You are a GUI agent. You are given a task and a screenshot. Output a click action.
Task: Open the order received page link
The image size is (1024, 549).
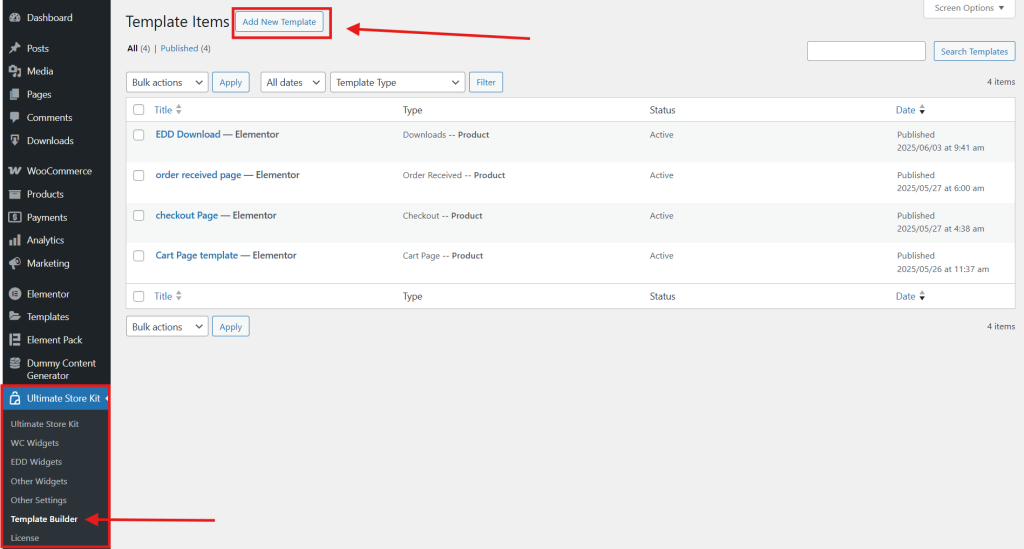pyautogui.click(x=199, y=175)
